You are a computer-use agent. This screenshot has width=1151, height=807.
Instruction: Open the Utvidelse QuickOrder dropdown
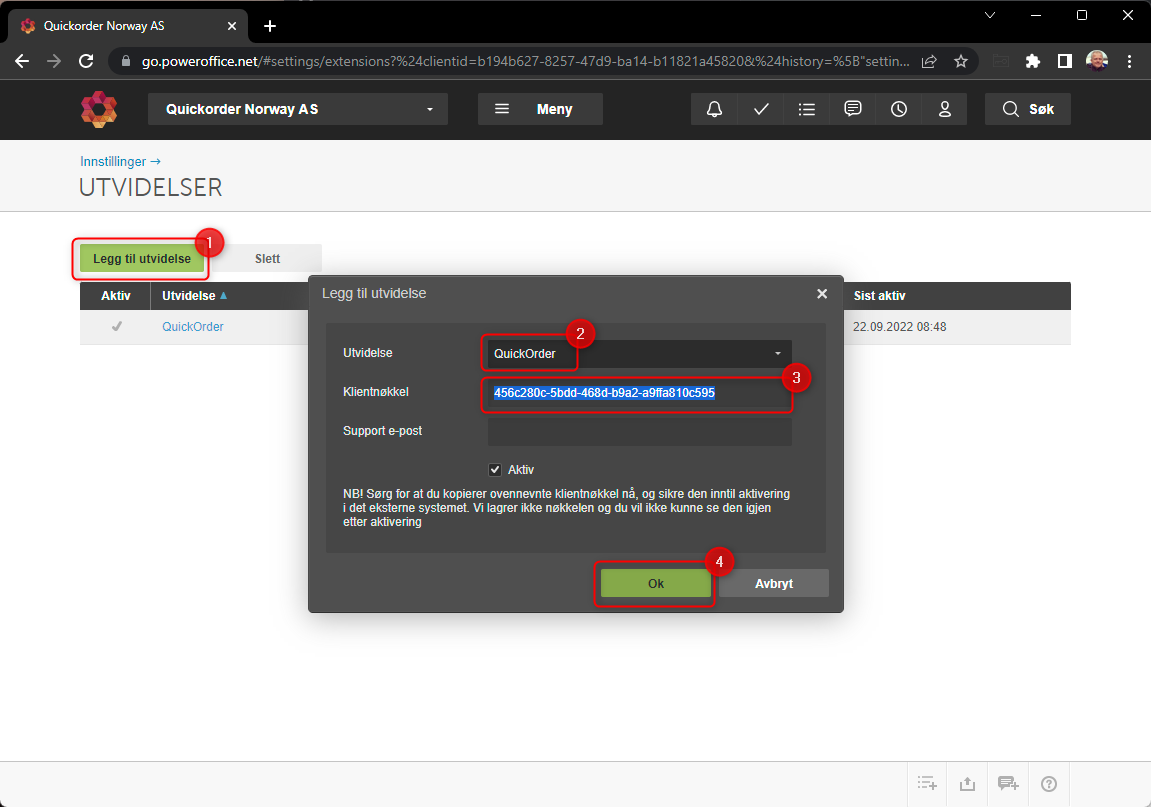(x=639, y=354)
